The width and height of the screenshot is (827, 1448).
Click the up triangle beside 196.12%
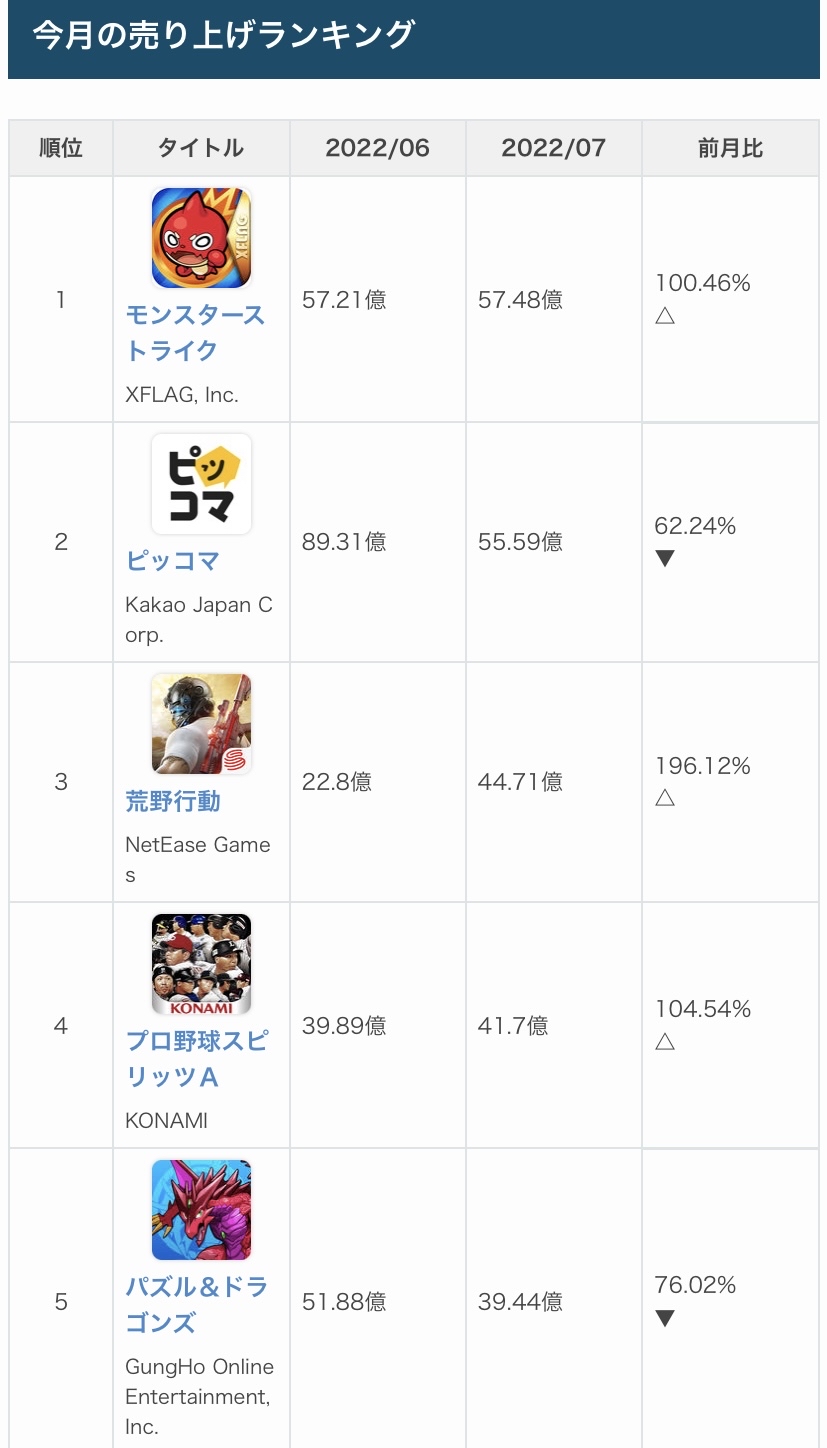665,798
